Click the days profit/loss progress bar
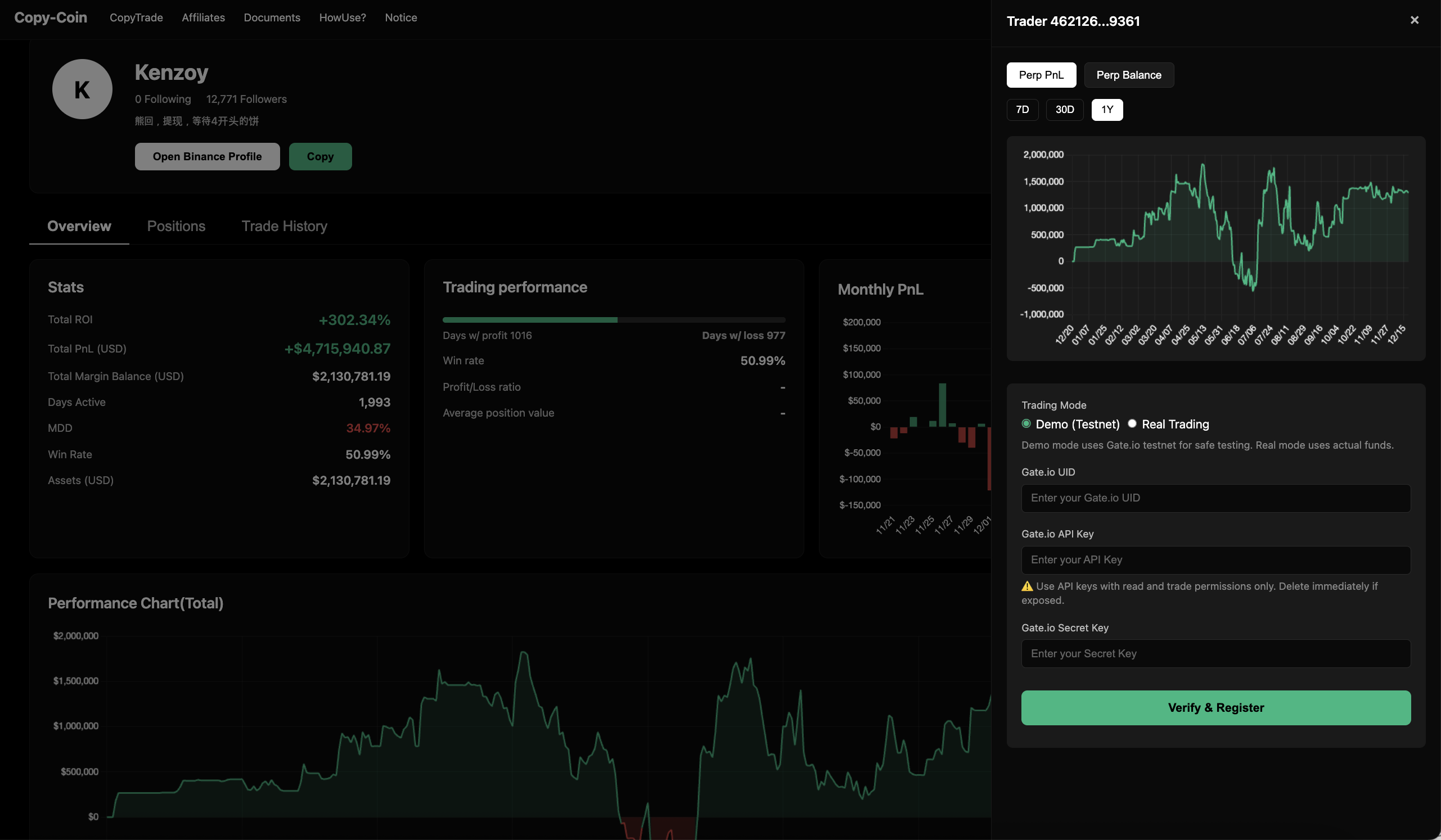The image size is (1441, 840). point(614,320)
